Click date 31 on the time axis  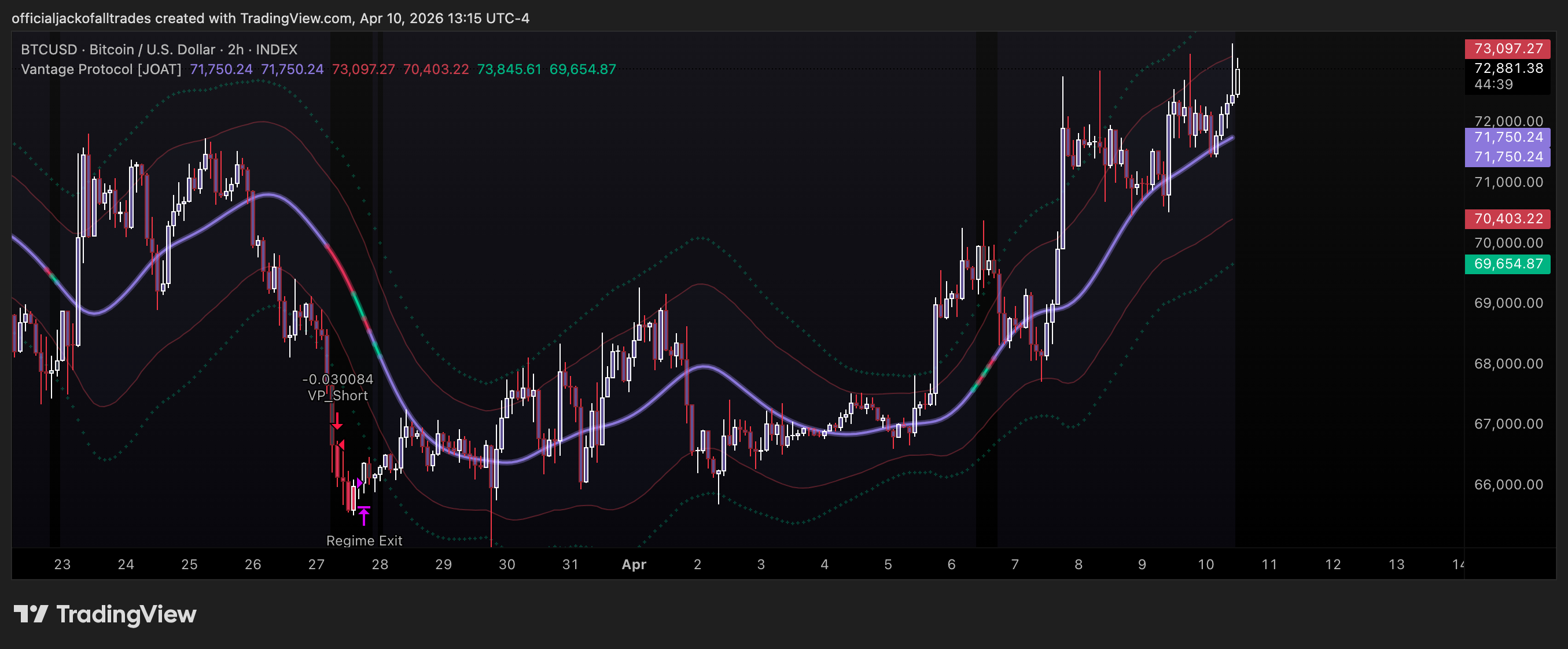[x=570, y=565]
